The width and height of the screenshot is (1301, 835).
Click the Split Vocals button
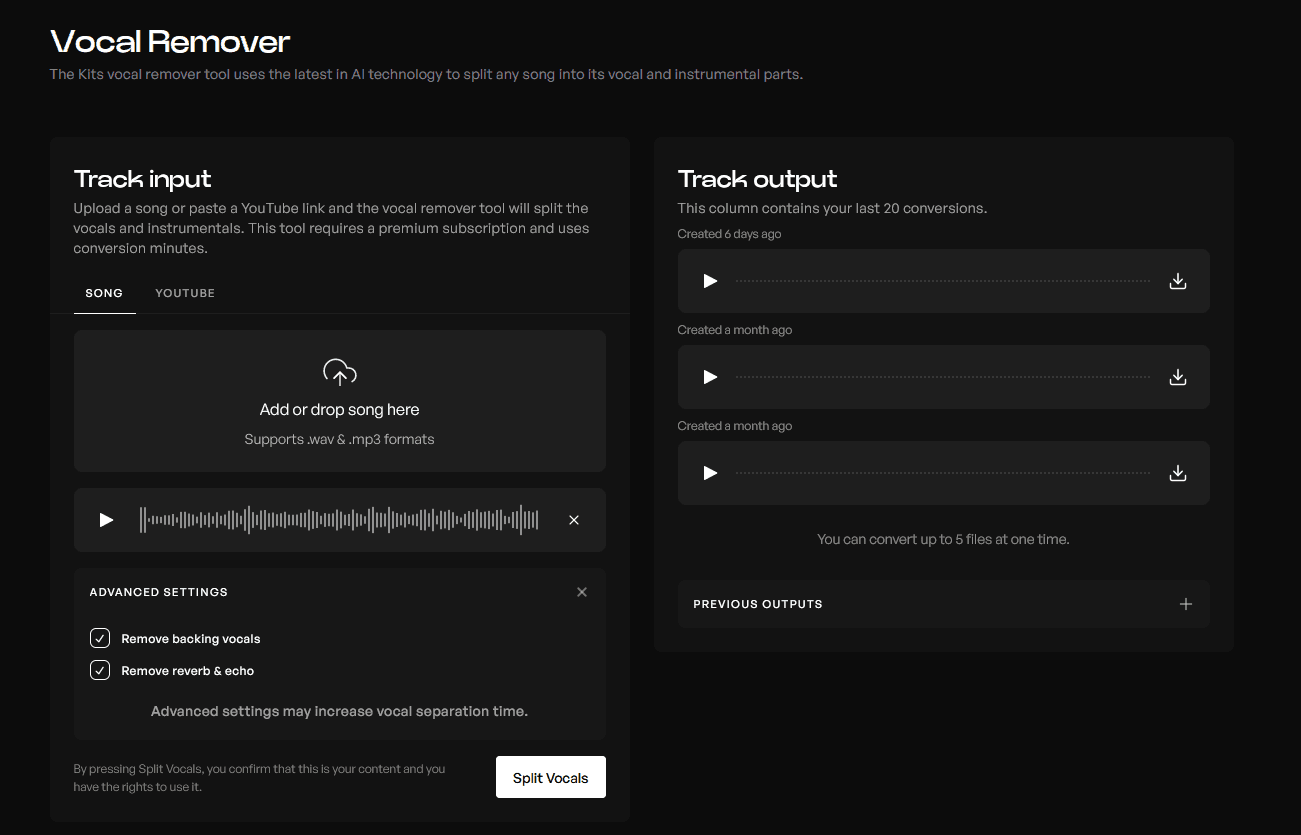551,777
